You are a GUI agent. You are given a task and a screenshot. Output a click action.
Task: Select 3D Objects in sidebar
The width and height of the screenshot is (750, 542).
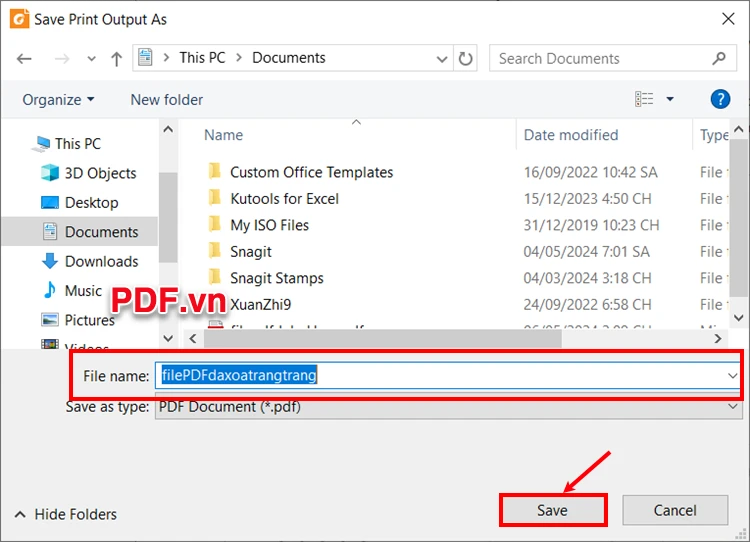pyautogui.click(x=100, y=173)
